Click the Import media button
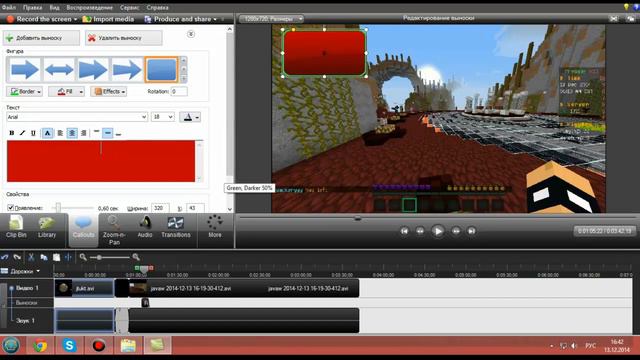The image size is (640, 360). tap(108, 19)
